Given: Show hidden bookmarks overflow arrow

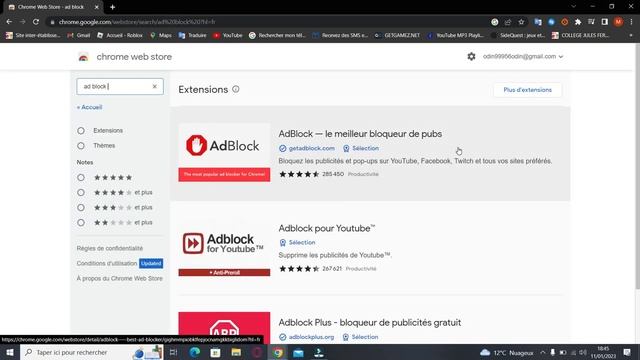Looking at the screenshot, I should [631, 36].
